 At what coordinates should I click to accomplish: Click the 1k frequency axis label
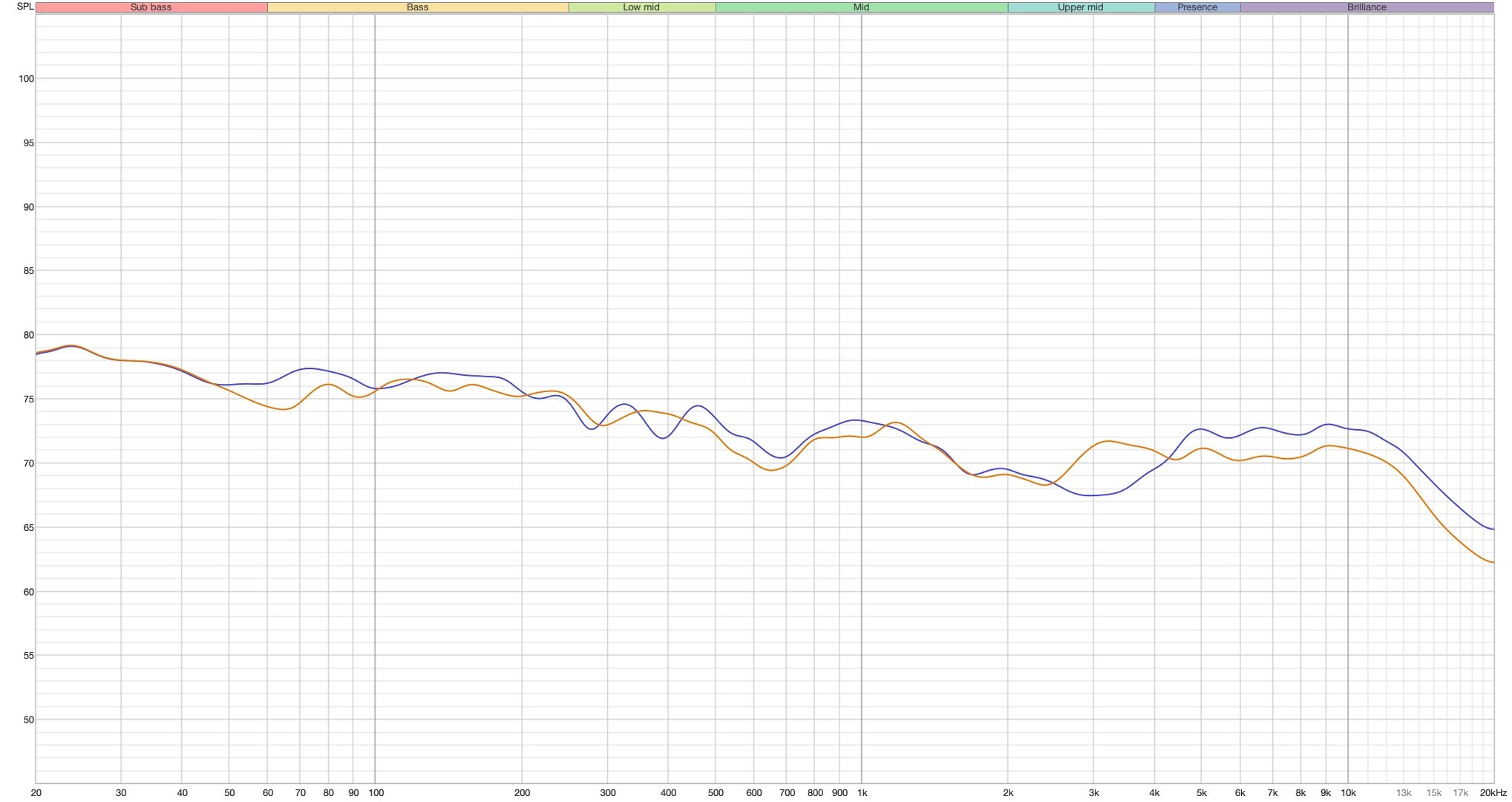[862, 793]
